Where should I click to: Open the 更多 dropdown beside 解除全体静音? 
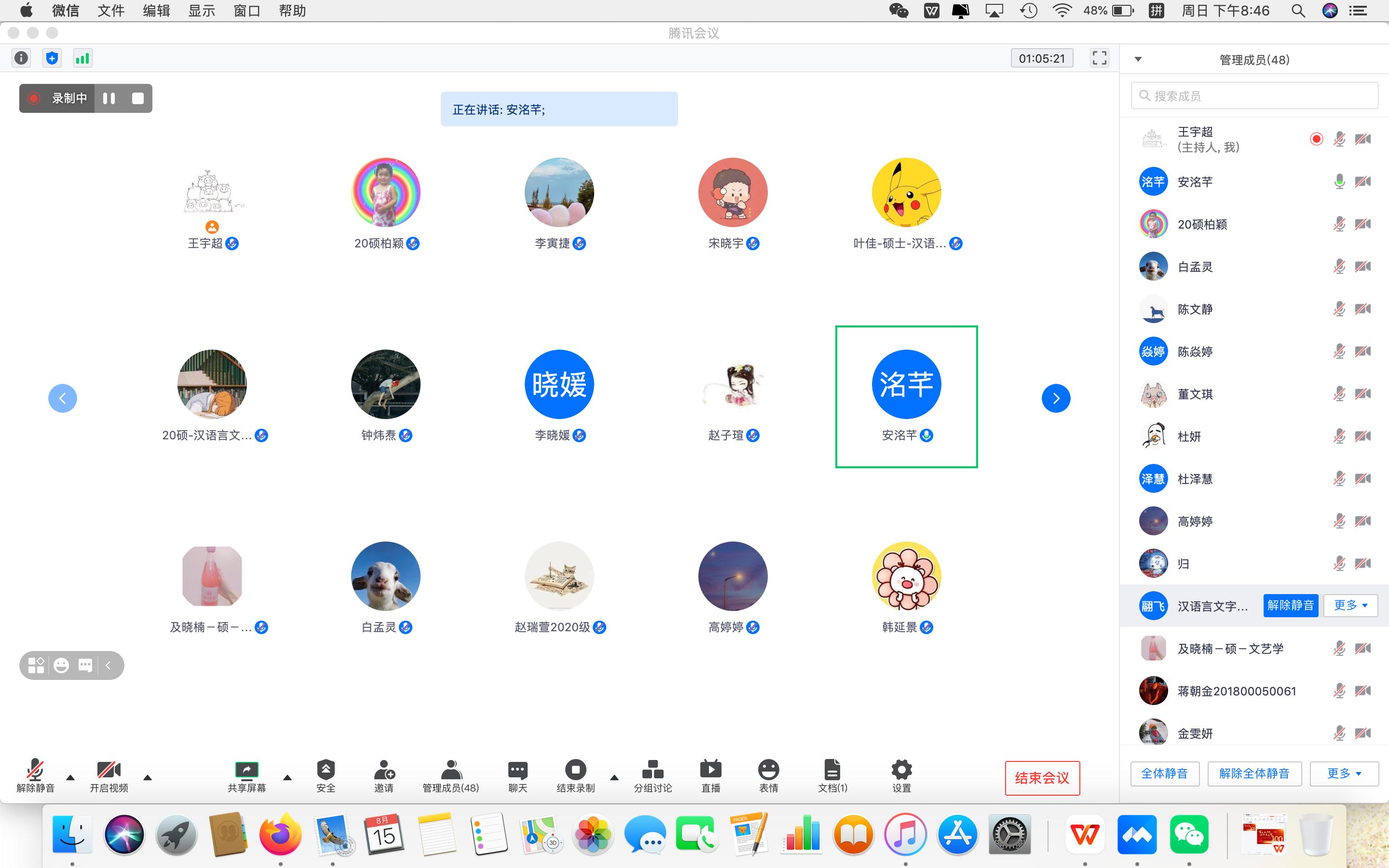point(1344,773)
